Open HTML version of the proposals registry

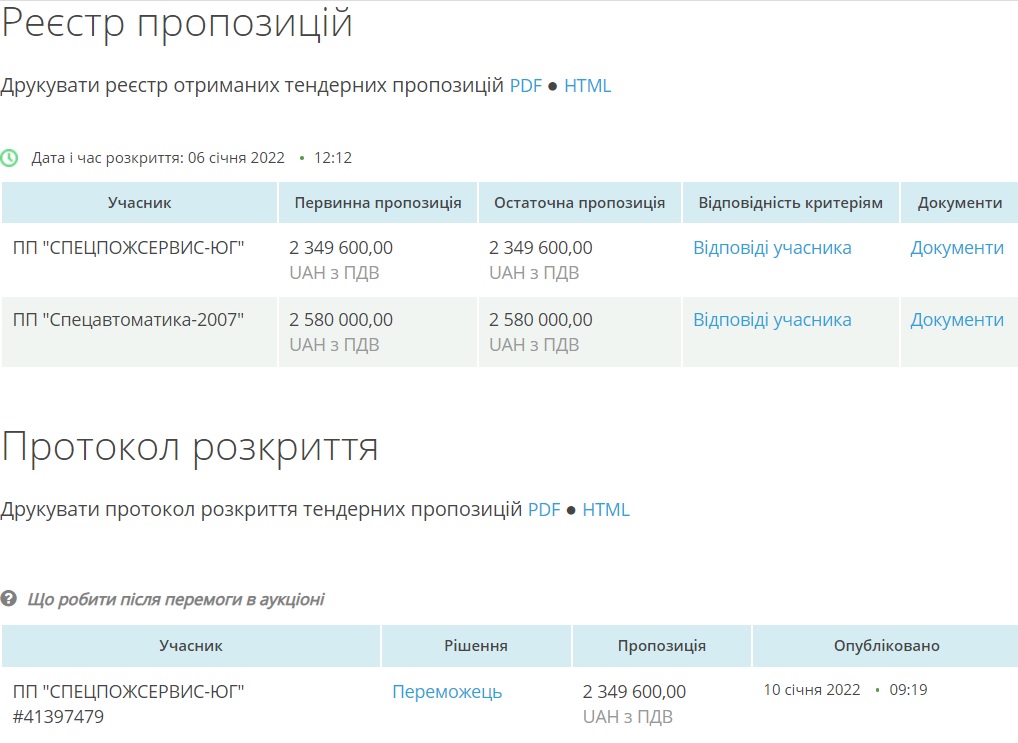click(x=587, y=86)
